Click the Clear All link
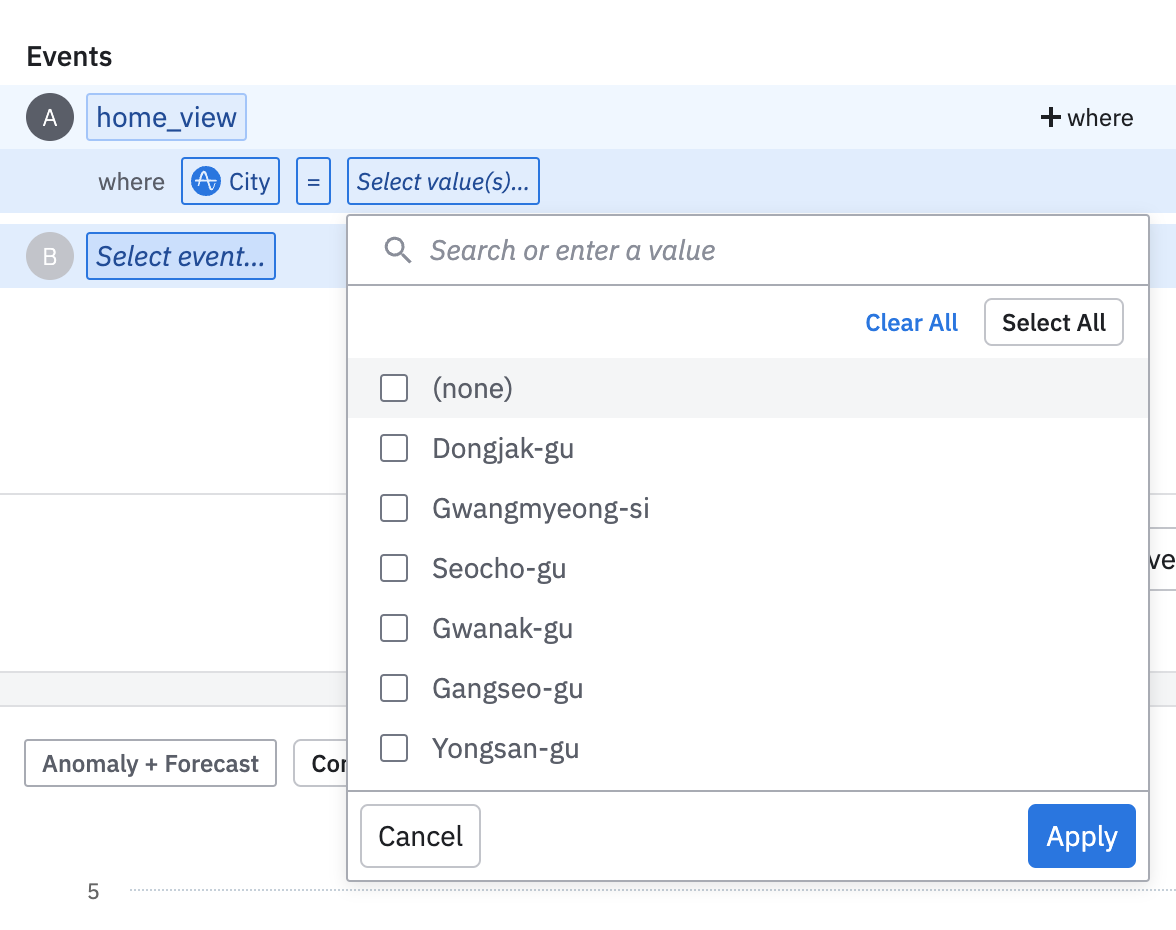 point(911,323)
